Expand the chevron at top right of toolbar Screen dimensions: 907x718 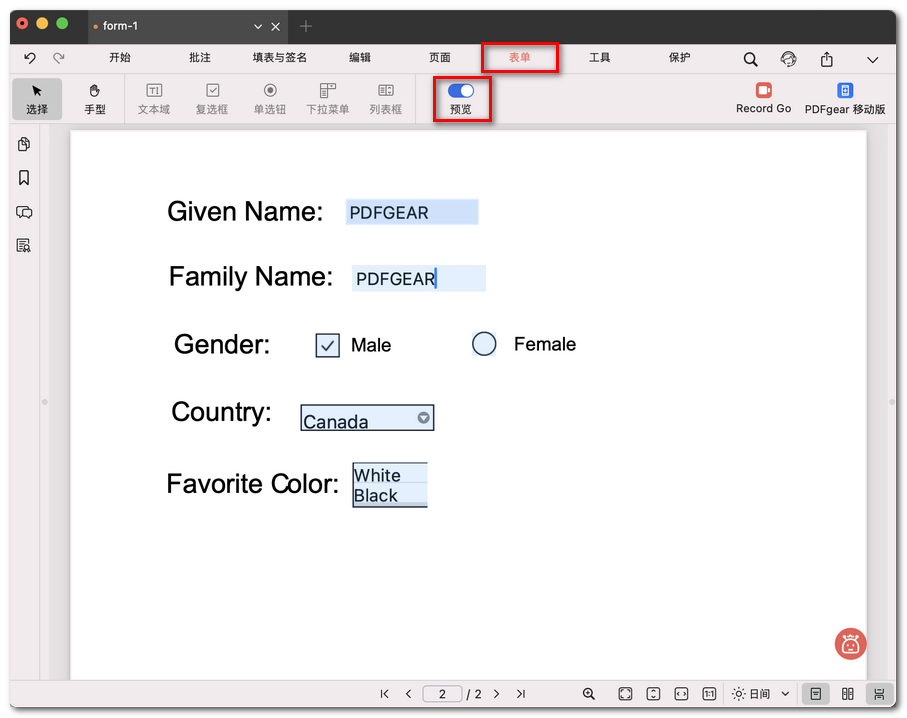(x=872, y=60)
